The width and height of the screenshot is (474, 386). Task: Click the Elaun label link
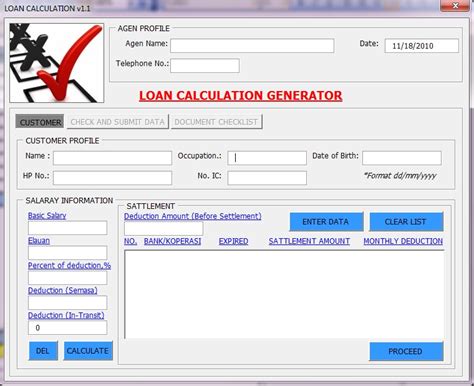tap(39, 241)
